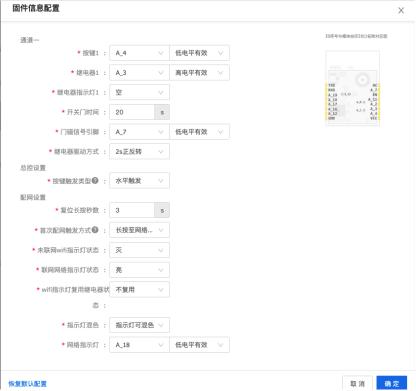Click the 固件信息配置 dialog title
The height and width of the screenshot is (391, 416).
[36, 8]
